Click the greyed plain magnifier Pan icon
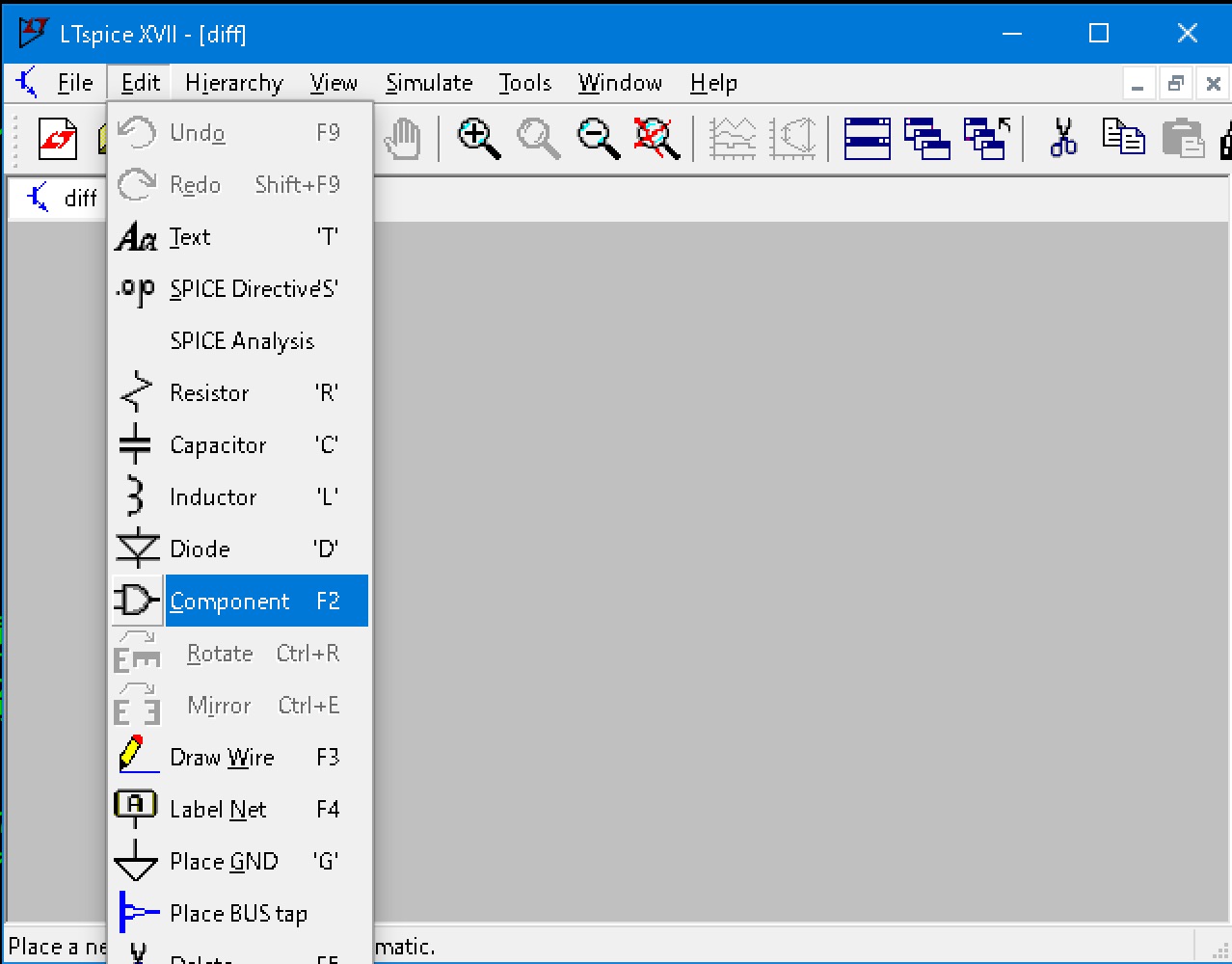Viewport: 1232px width, 964px height. tap(538, 139)
